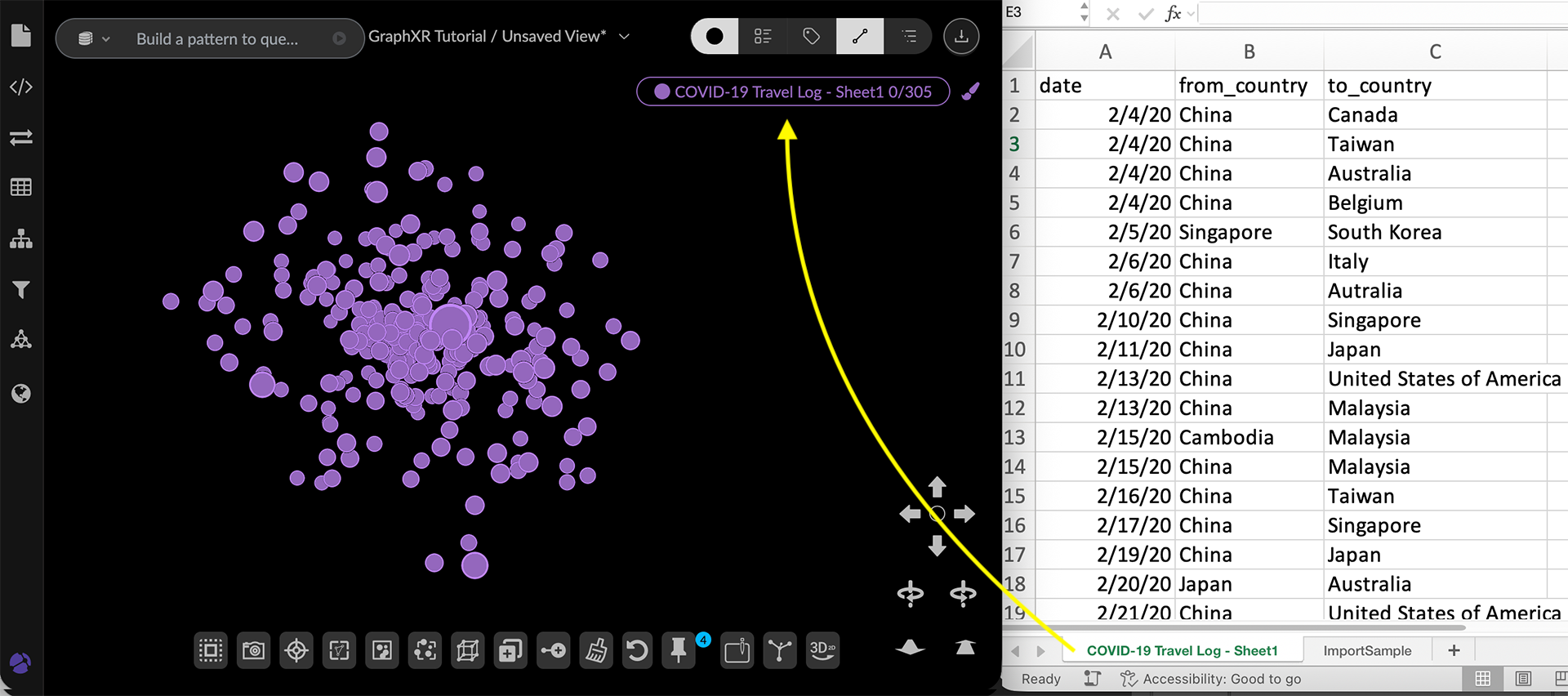
Task: Expand the database selector dropdown
Action: click(x=93, y=38)
